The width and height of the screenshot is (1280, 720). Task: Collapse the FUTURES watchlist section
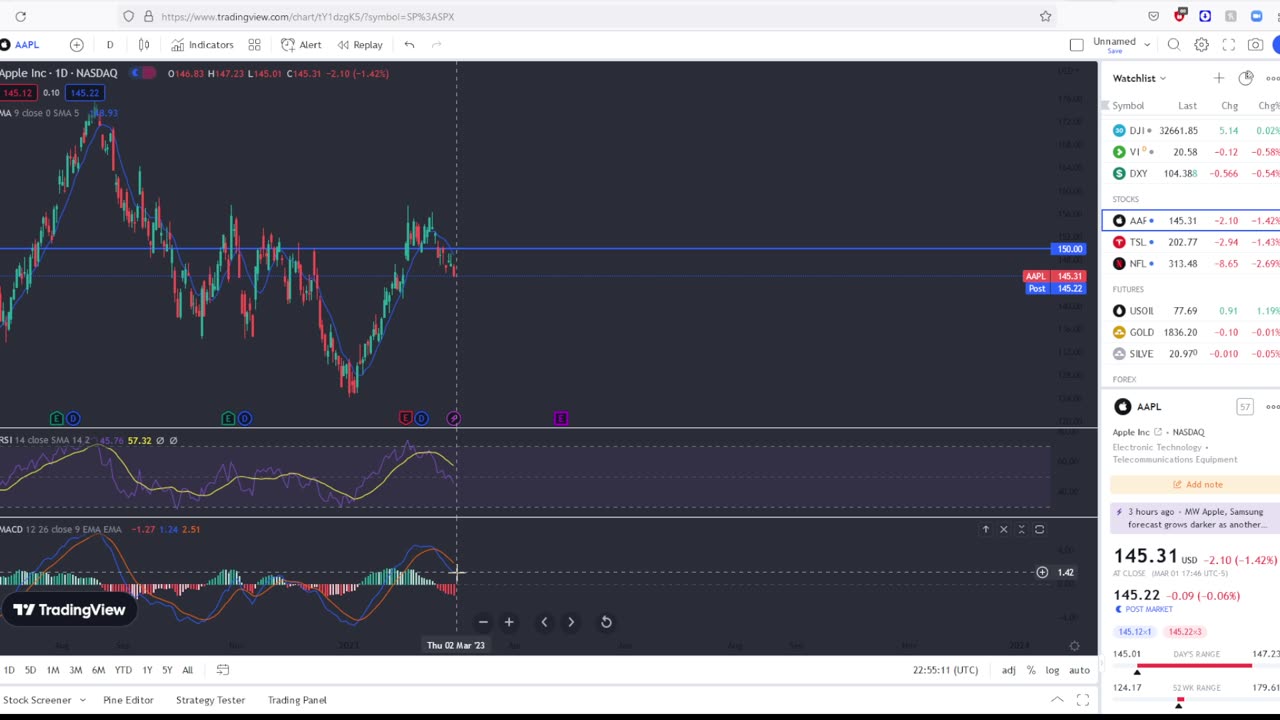click(1128, 289)
